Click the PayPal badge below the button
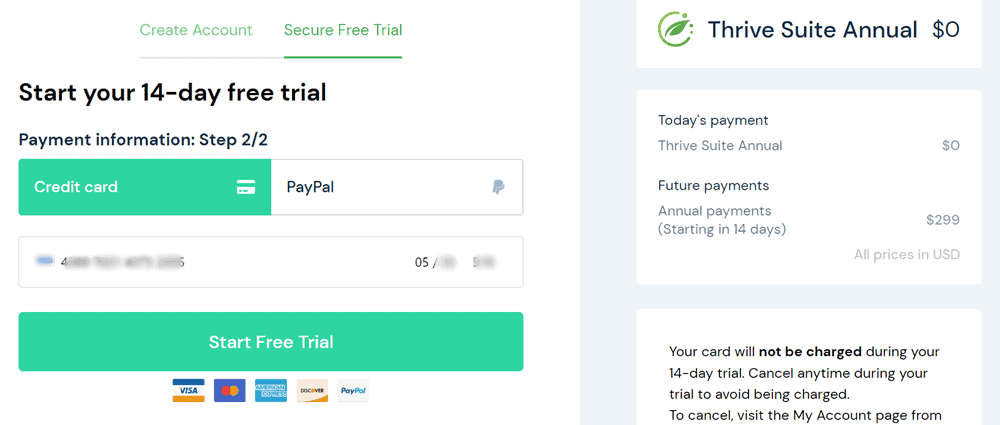Screen dimensions: 1000x425 tap(353, 390)
